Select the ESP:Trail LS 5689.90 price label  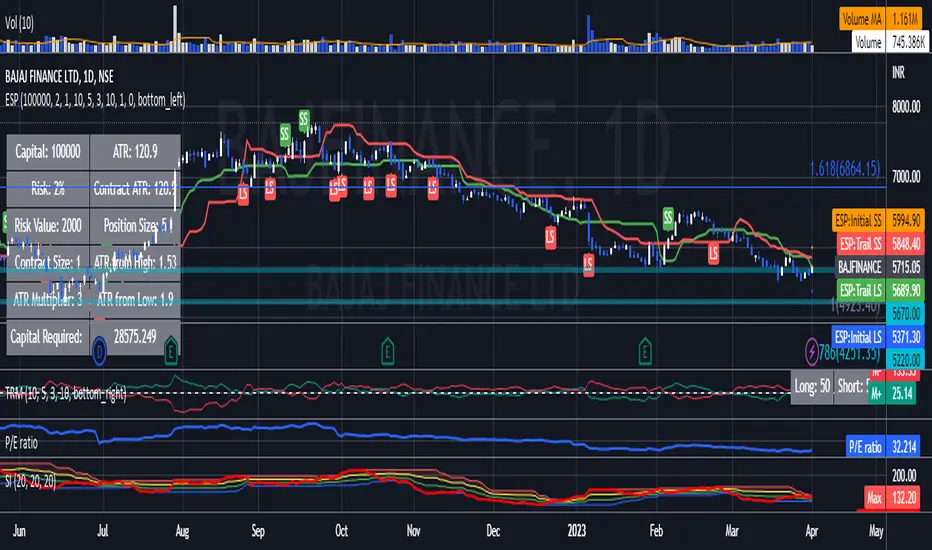(881, 290)
